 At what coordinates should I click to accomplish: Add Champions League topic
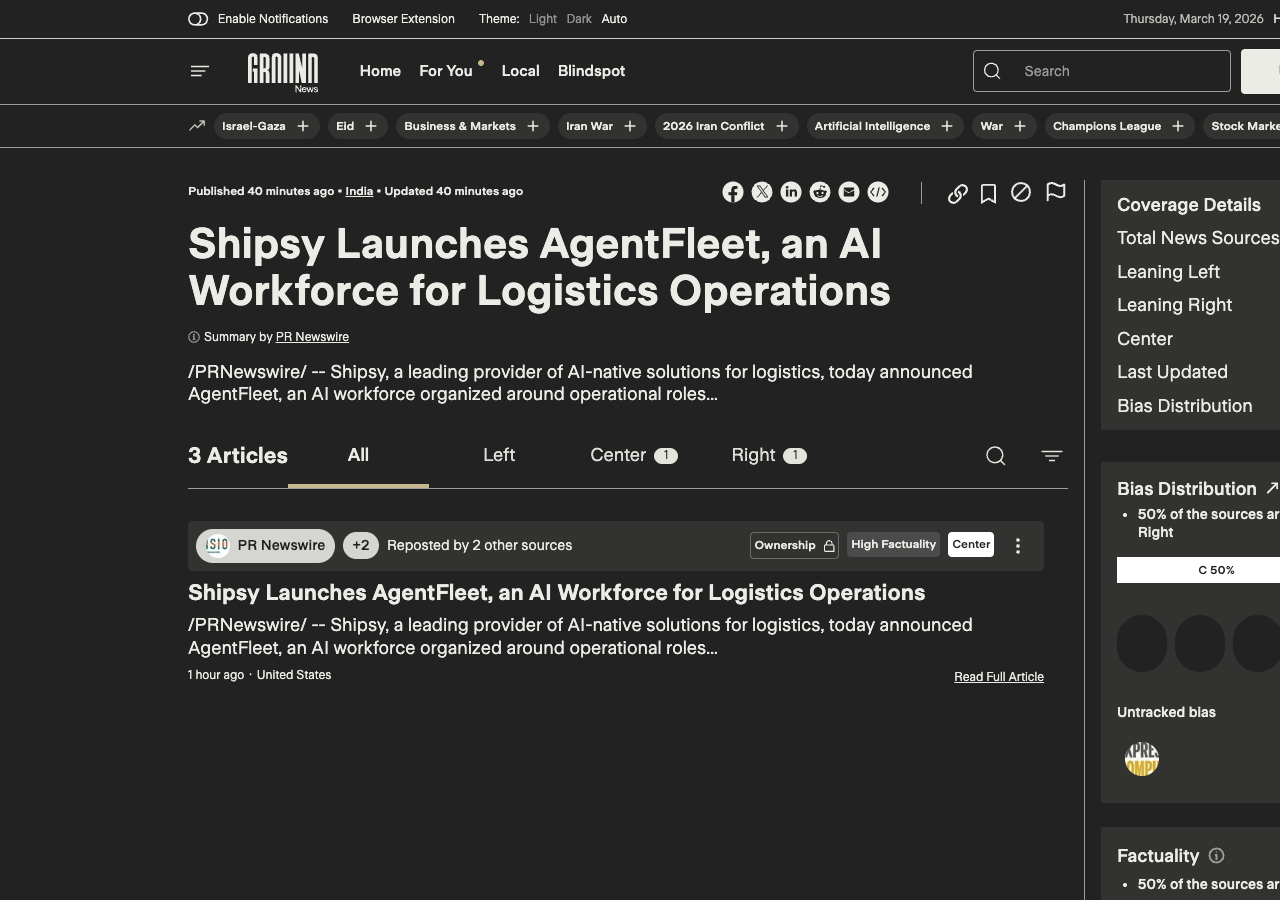[x=1178, y=126]
